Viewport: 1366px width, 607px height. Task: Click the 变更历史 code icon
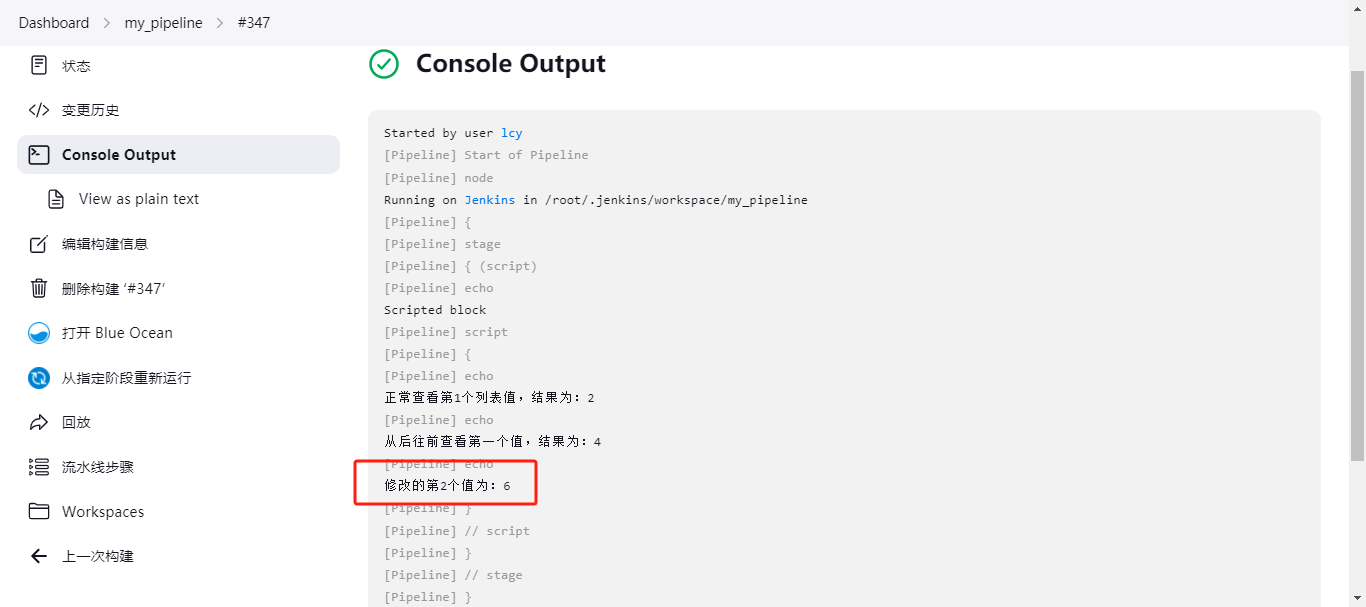[x=39, y=110]
